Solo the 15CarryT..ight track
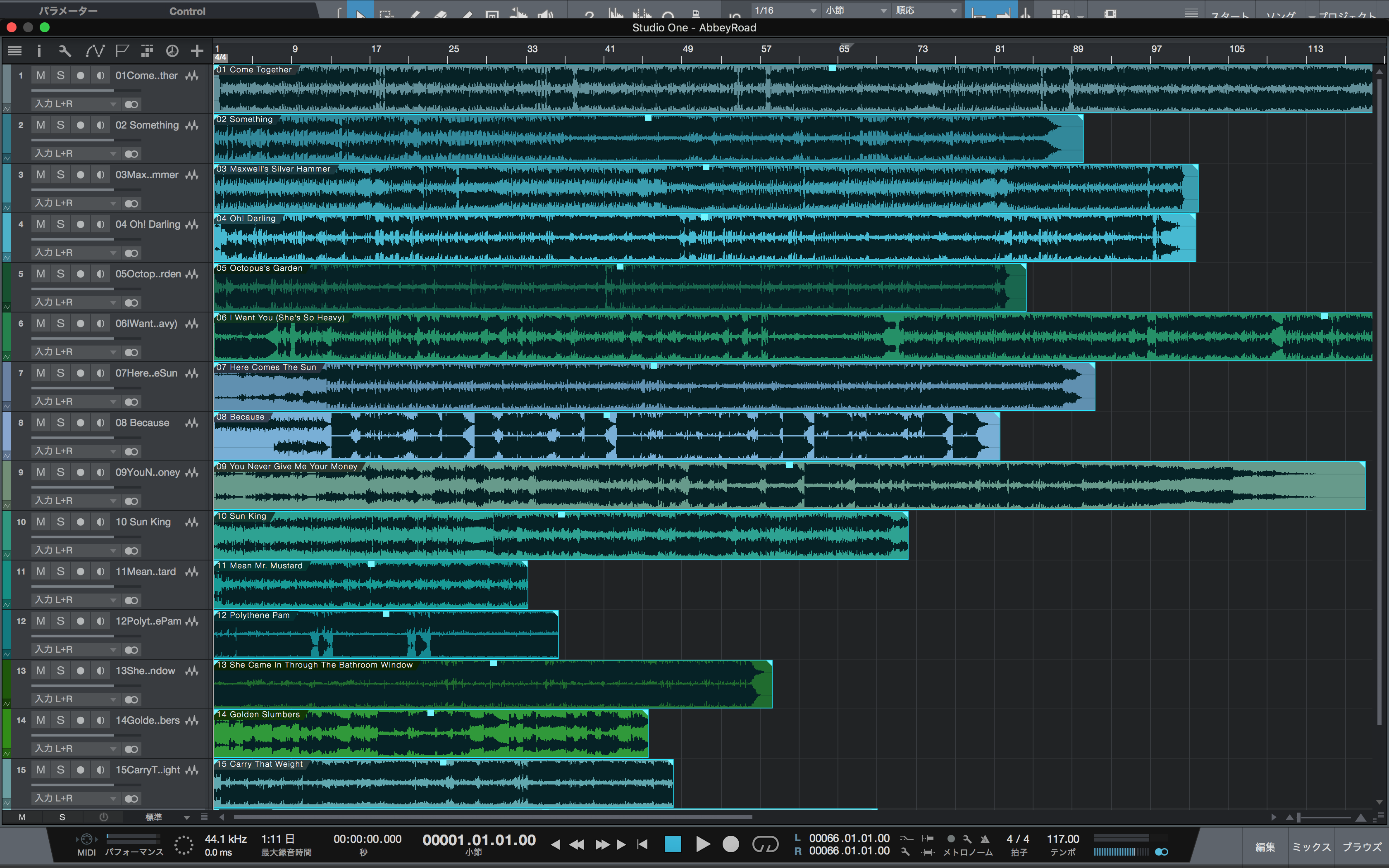1389x868 pixels. 60,770
